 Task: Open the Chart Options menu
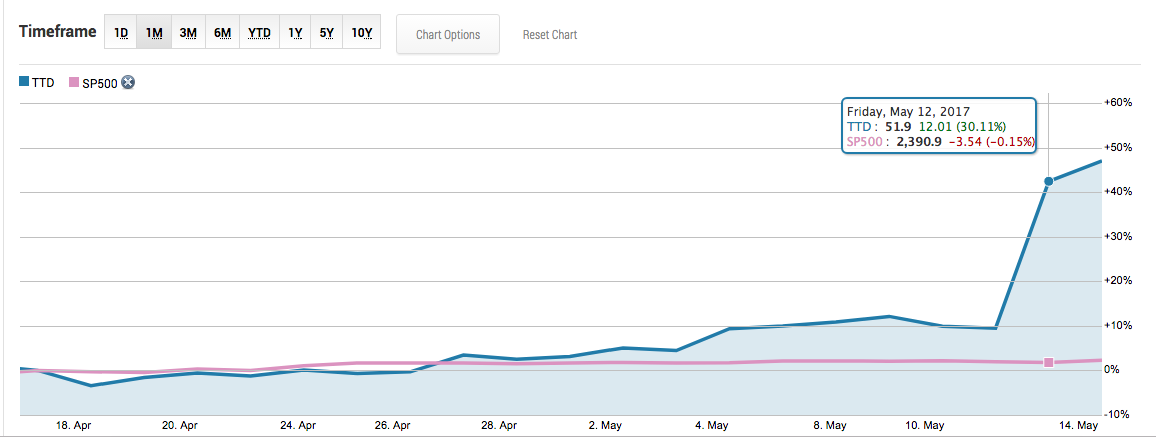coord(448,35)
